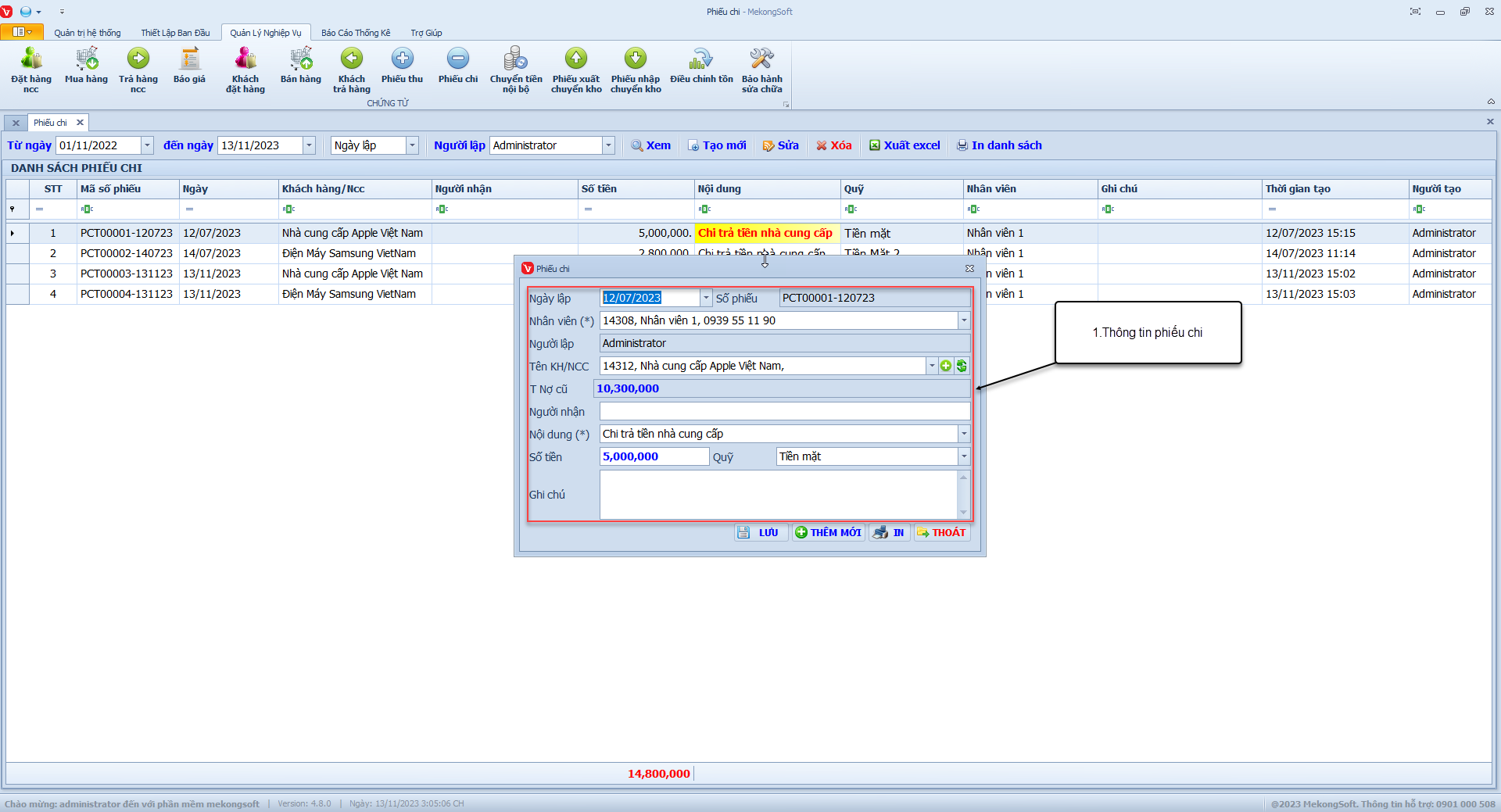Switch to Báo Cáo Thống Kê tab
Image resolution: width=1501 pixels, height=812 pixels.
356,33
